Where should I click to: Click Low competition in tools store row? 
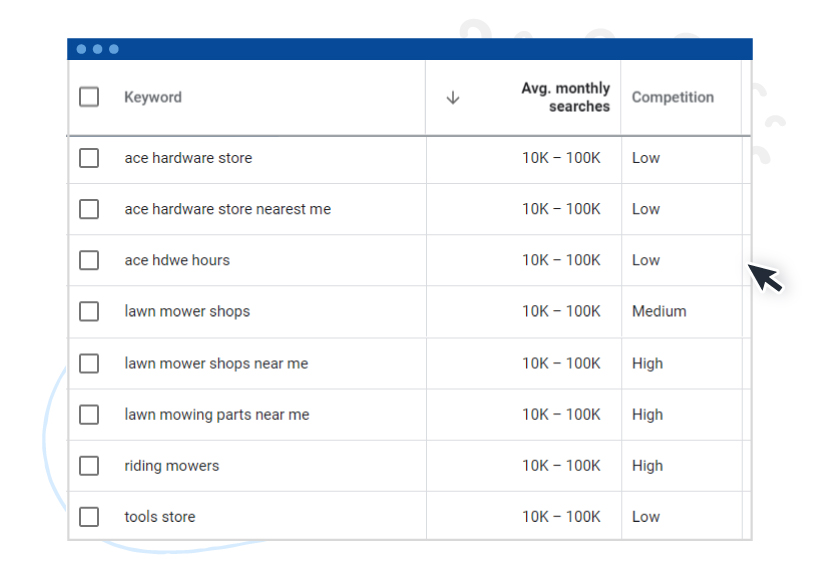tap(646, 517)
